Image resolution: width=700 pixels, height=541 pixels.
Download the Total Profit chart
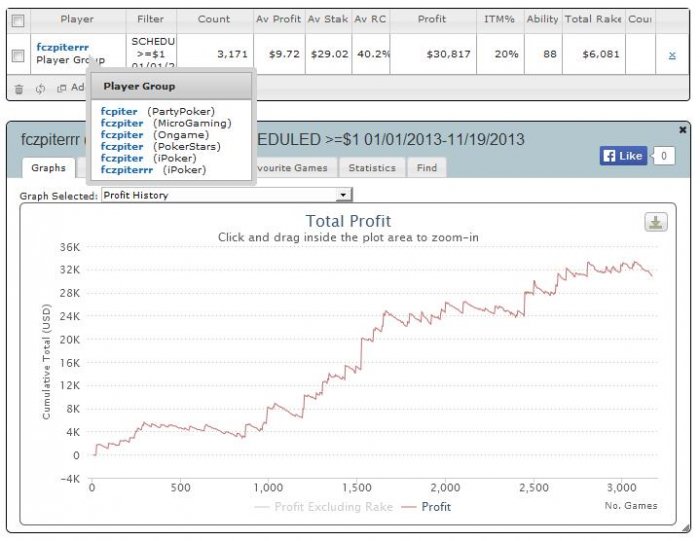click(655, 222)
